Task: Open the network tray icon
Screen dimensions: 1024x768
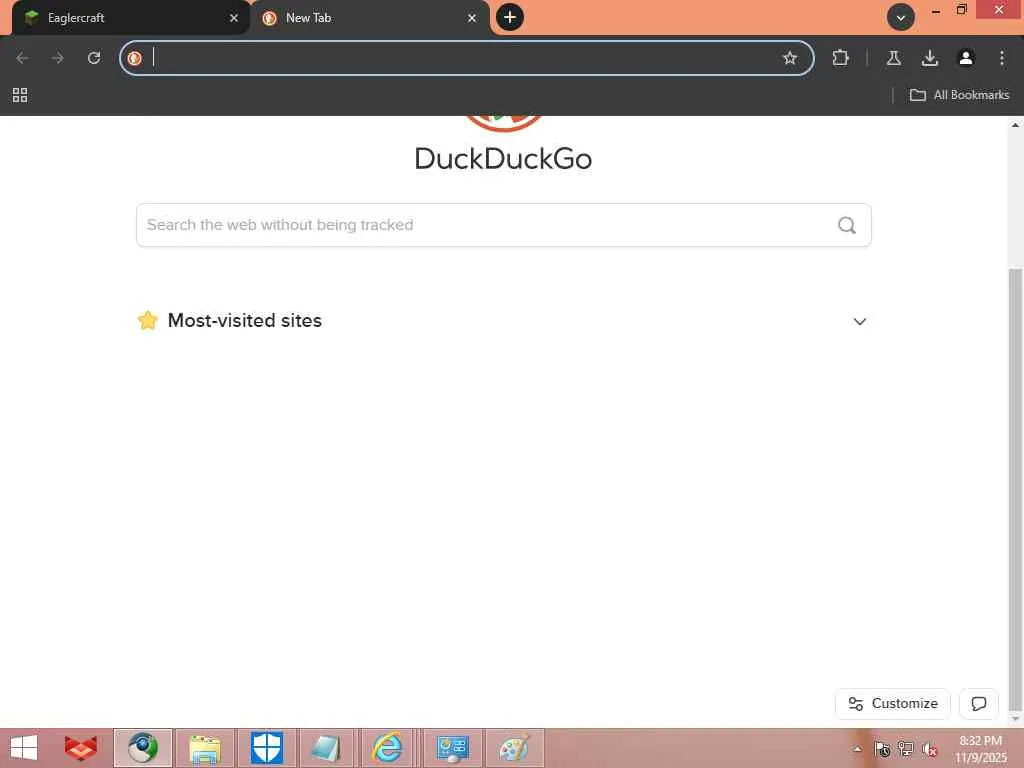Action: tap(906, 749)
